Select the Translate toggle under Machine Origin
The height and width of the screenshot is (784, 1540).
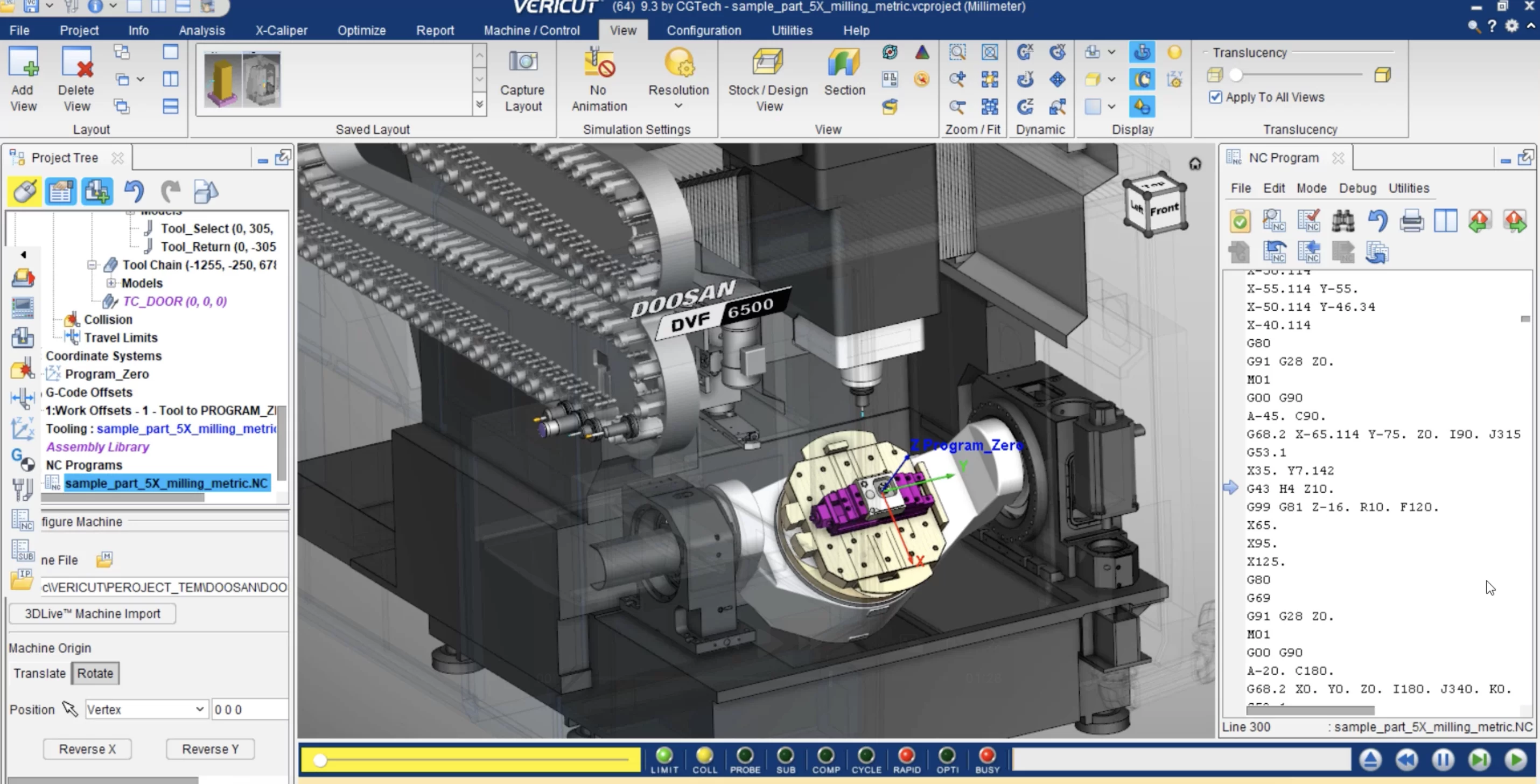[39, 673]
